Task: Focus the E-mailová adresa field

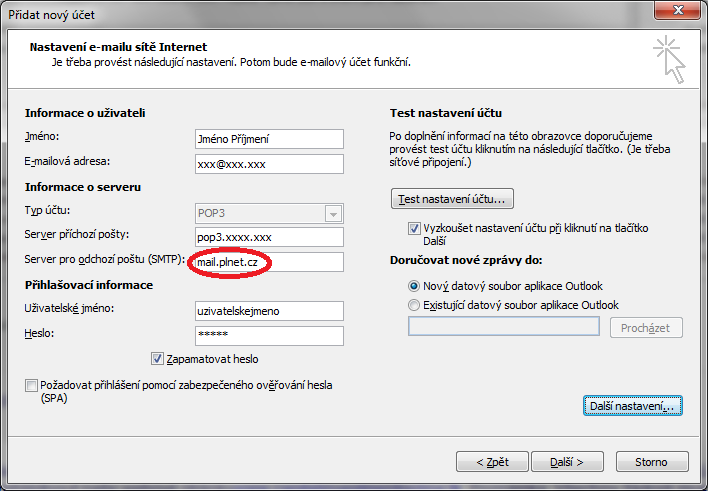Action: [269, 163]
